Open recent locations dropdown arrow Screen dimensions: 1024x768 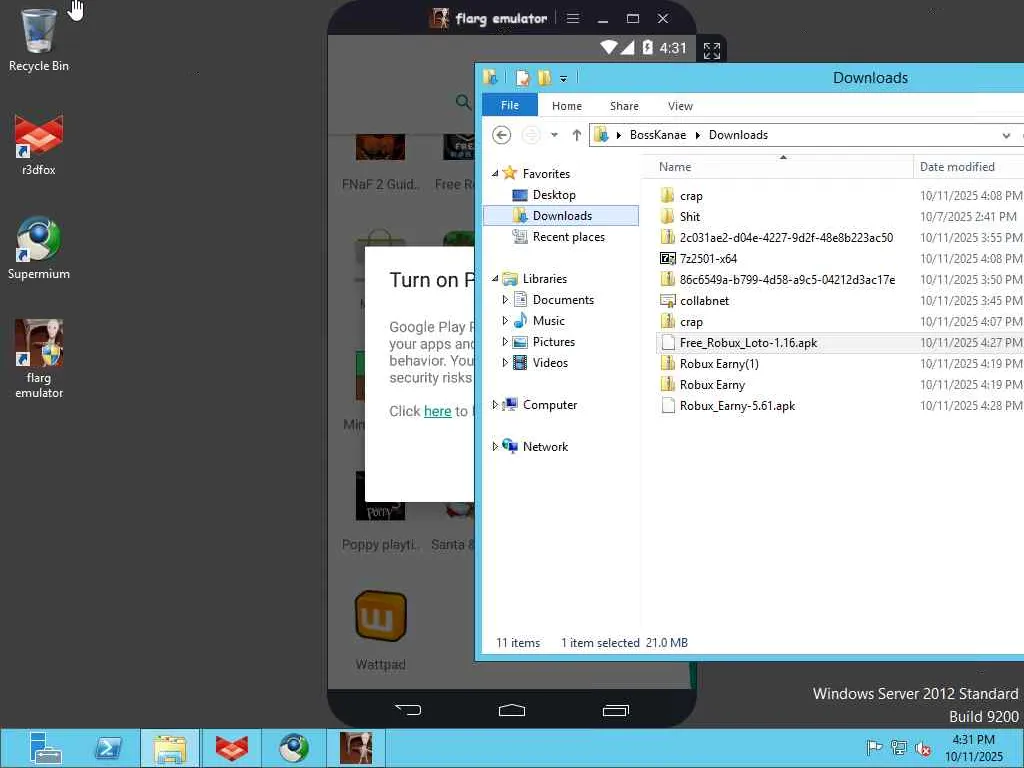pos(554,135)
